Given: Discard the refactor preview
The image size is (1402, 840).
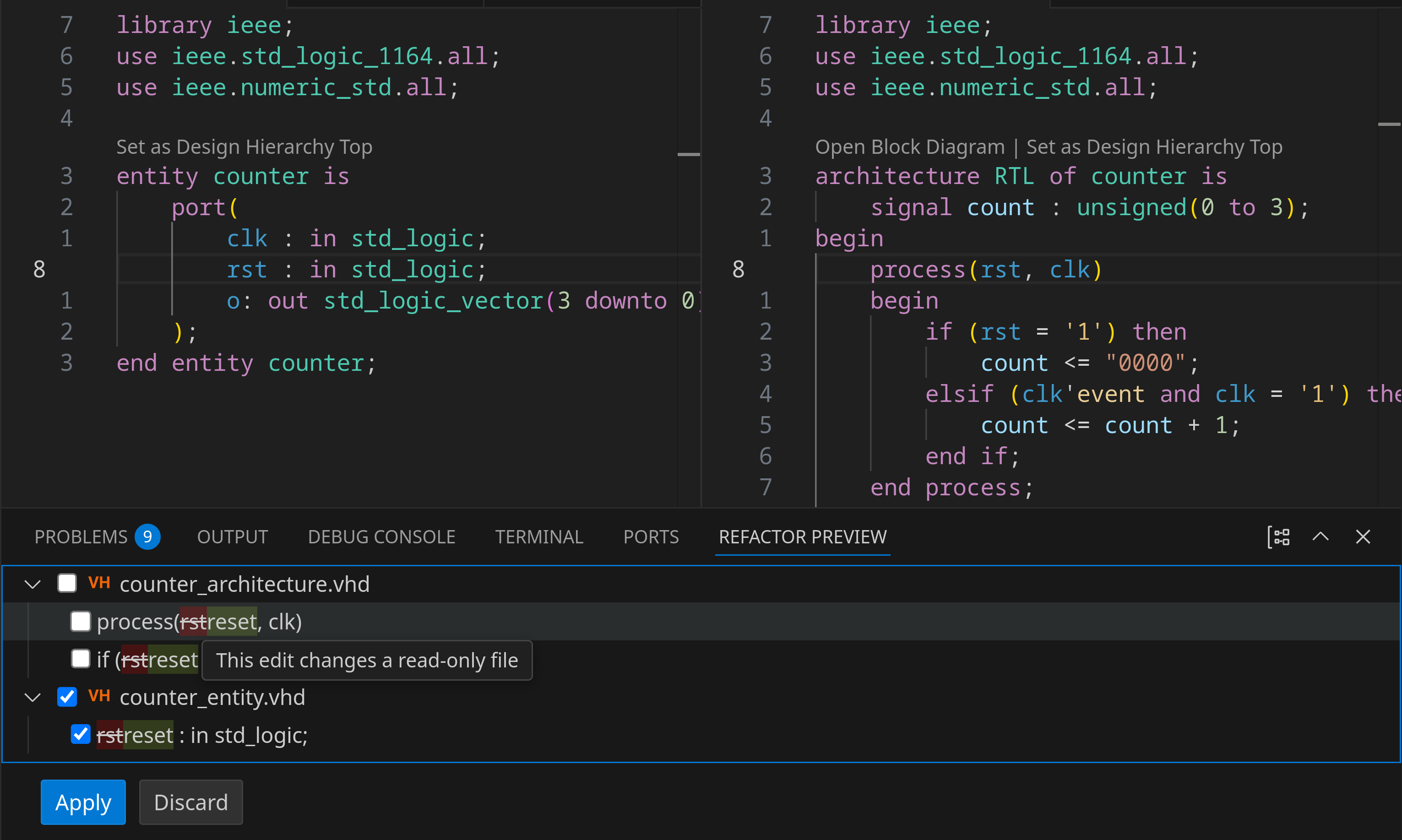Looking at the screenshot, I should tap(191, 802).
